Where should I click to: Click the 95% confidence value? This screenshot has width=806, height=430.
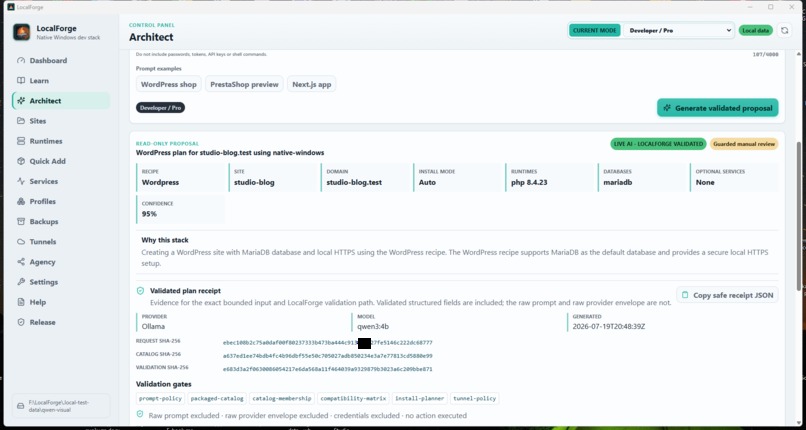pyautogui.click(x=149, y=214)
